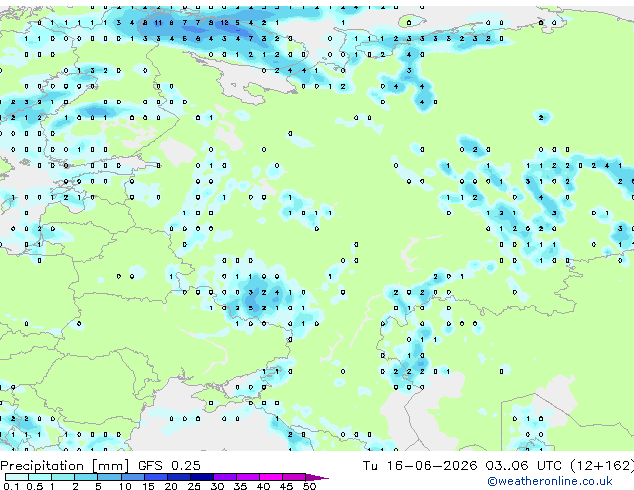Click the legend tick label '0.1'
Image resolution: width=634 pixels, height=490 pixels.
tap(11, 486)
